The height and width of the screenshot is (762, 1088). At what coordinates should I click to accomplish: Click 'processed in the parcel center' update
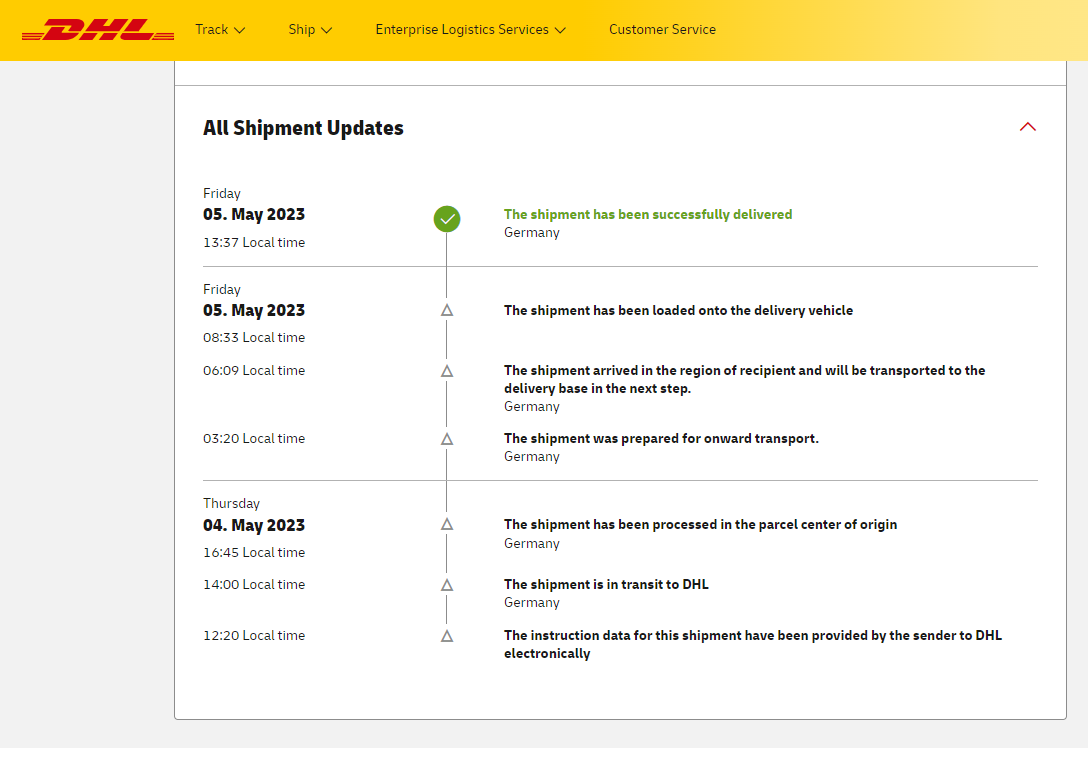tap(700, 524)
